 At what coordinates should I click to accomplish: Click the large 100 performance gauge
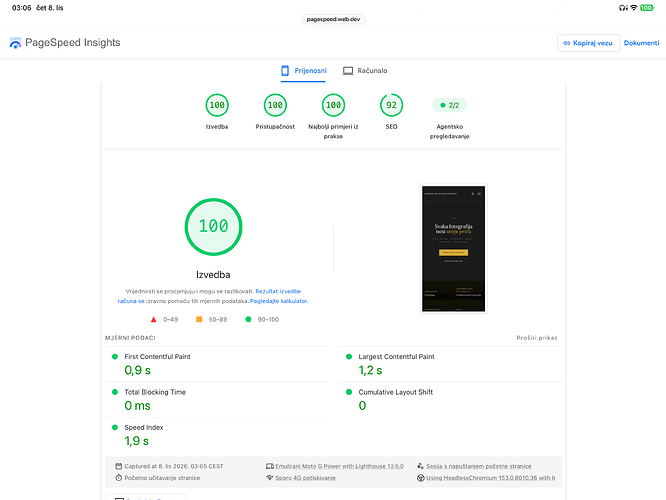point(213,227)
